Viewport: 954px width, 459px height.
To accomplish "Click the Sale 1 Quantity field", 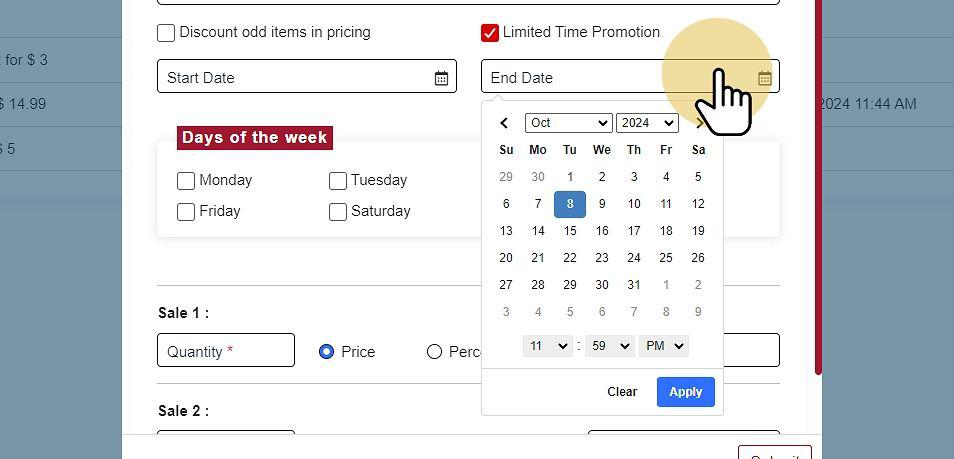I will tap(226, 351).
